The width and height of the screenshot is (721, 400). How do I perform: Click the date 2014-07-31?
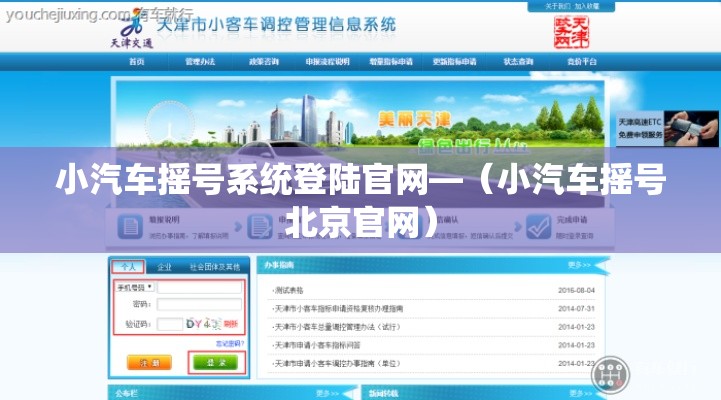coord(576,309)
